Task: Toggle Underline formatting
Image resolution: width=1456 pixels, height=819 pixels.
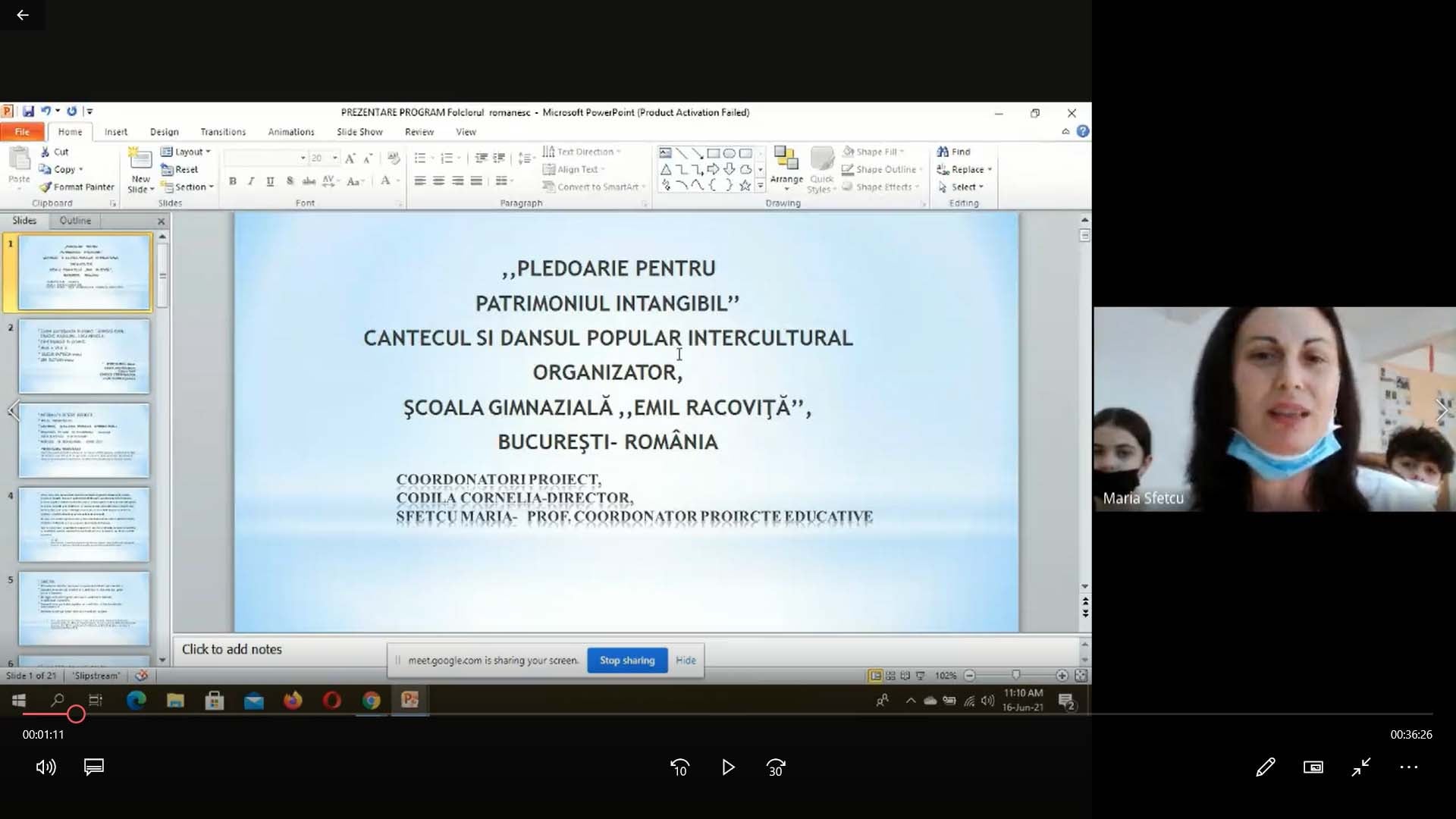Action: [270, 181]
